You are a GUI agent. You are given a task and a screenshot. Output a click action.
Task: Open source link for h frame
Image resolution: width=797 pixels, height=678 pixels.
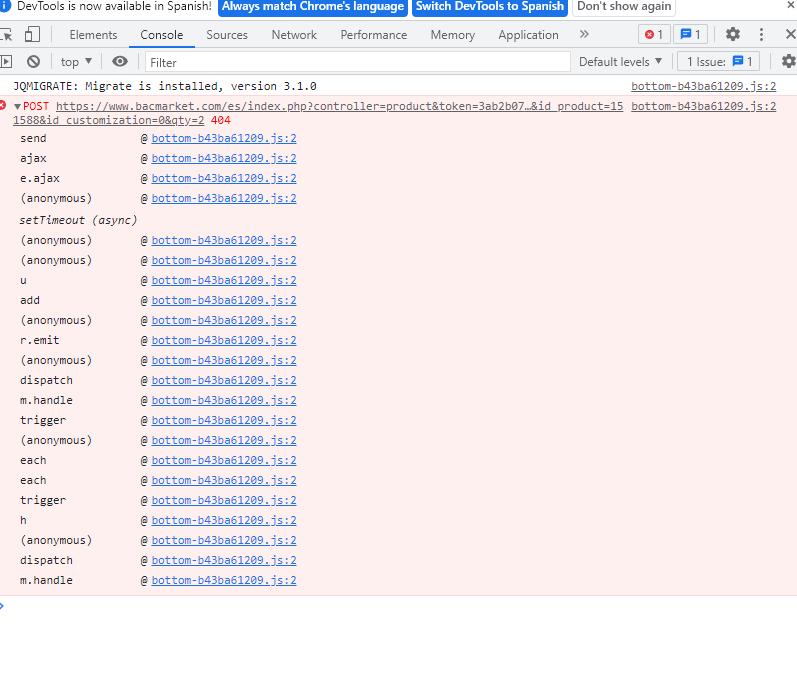point(224,520)
